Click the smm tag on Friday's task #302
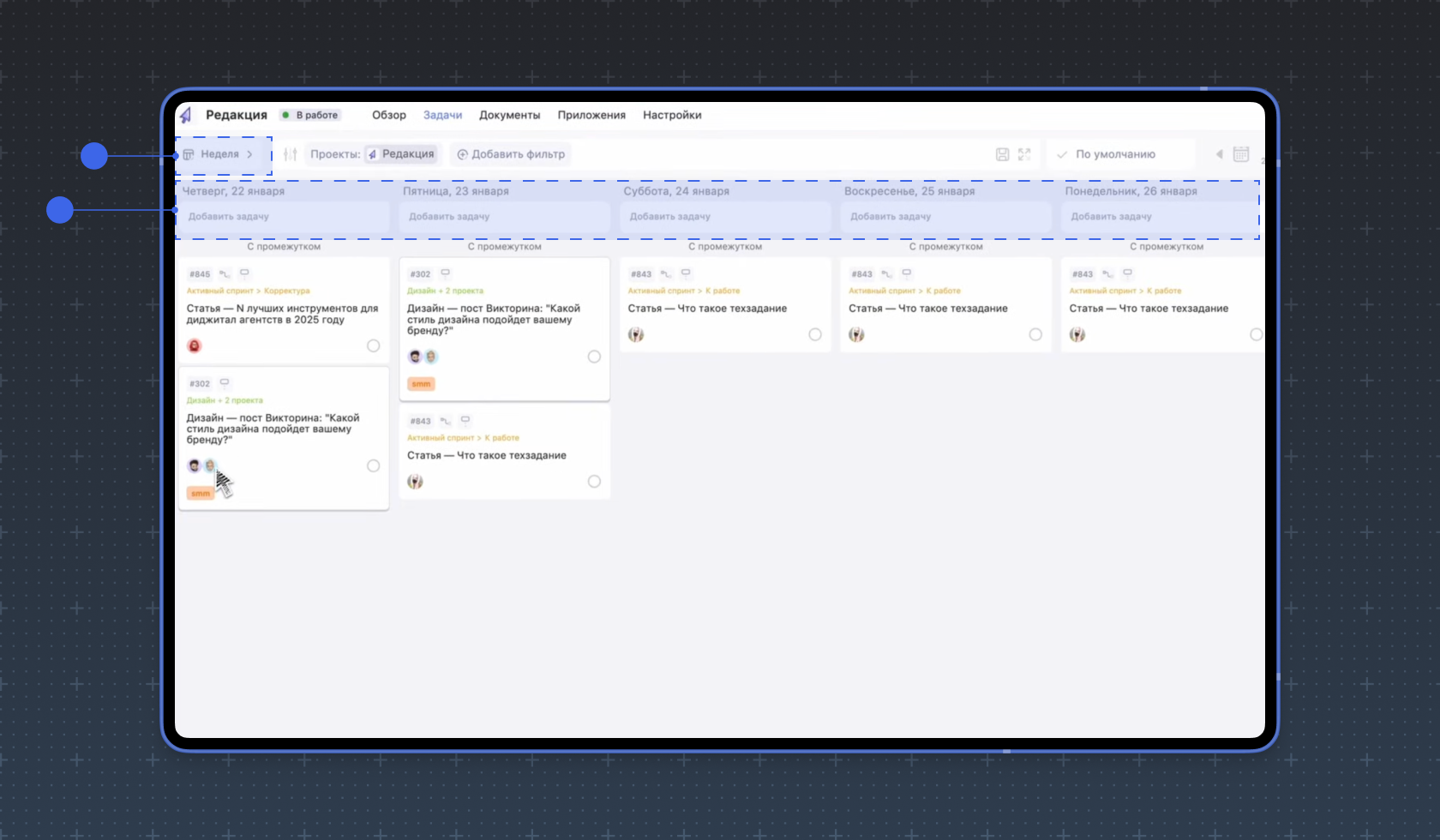Viewport: 1440px width, 840px height. pyautogui.click(x=421, y=384)
